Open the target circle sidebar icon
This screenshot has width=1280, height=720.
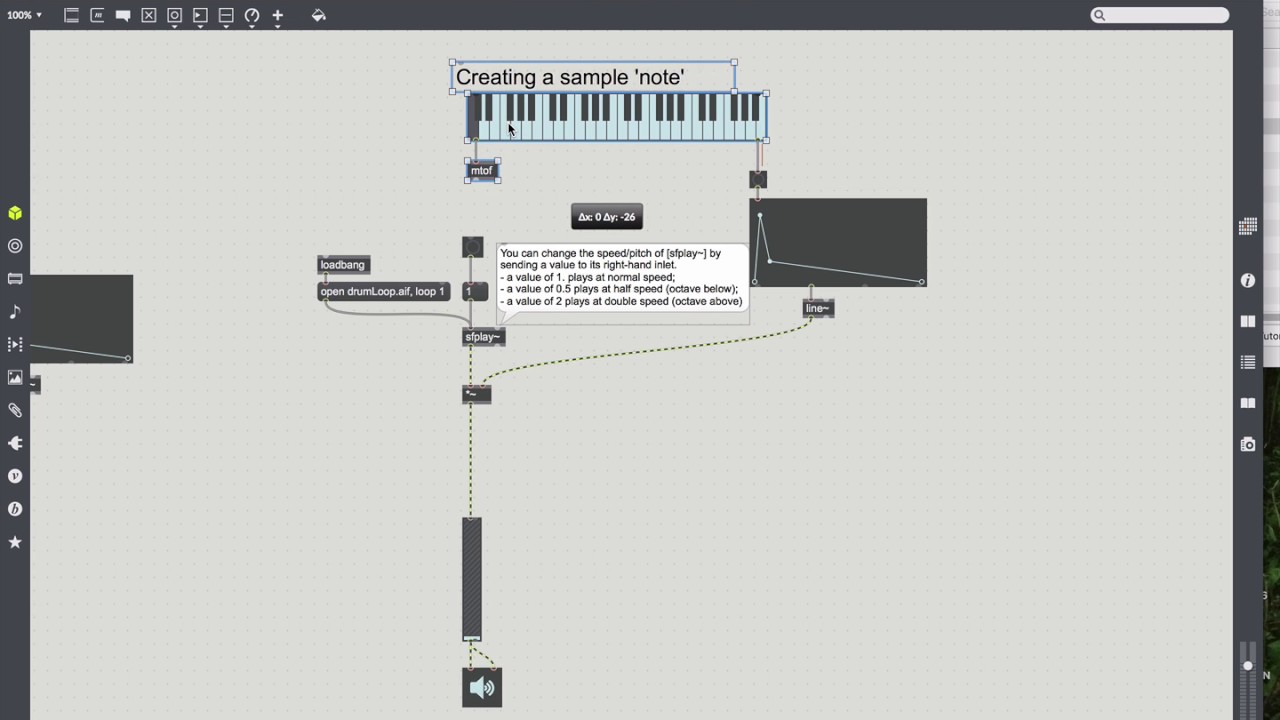[x=15, y=246]
